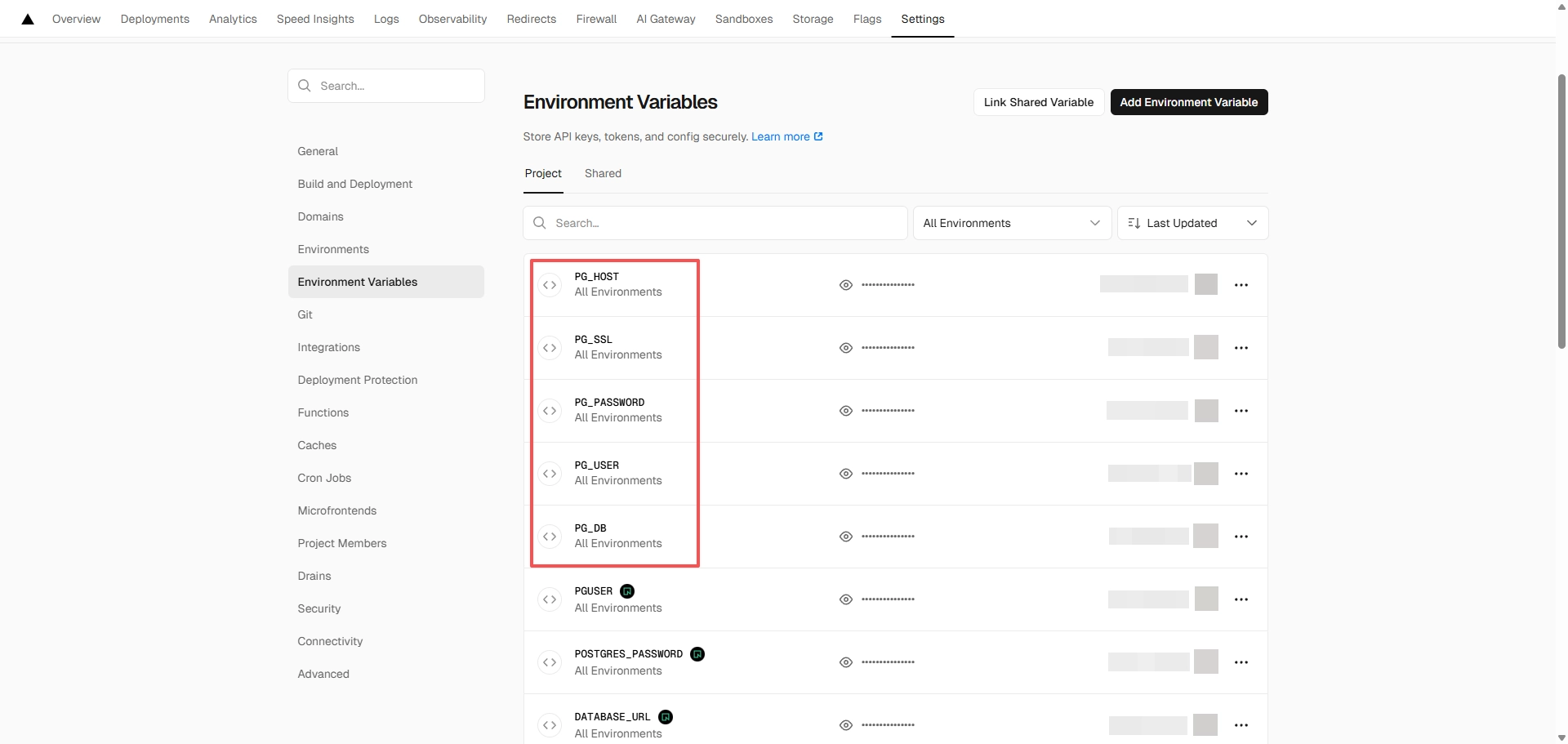Viewport: 1568px width, 744px height.
Task: Click the environment variables search field
Action: (715, 223)
